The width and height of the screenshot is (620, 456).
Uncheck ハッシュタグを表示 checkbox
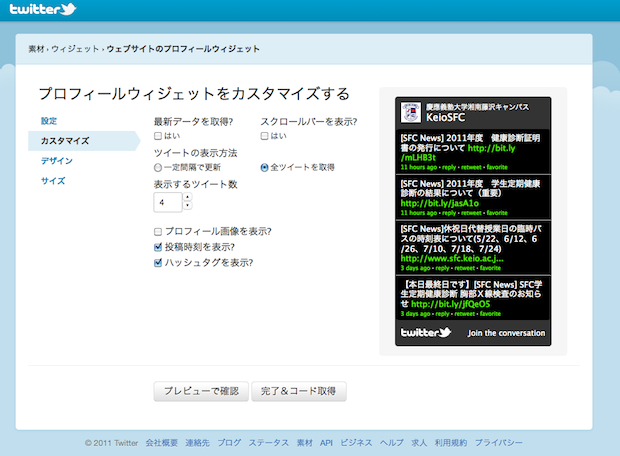(158, 263)
